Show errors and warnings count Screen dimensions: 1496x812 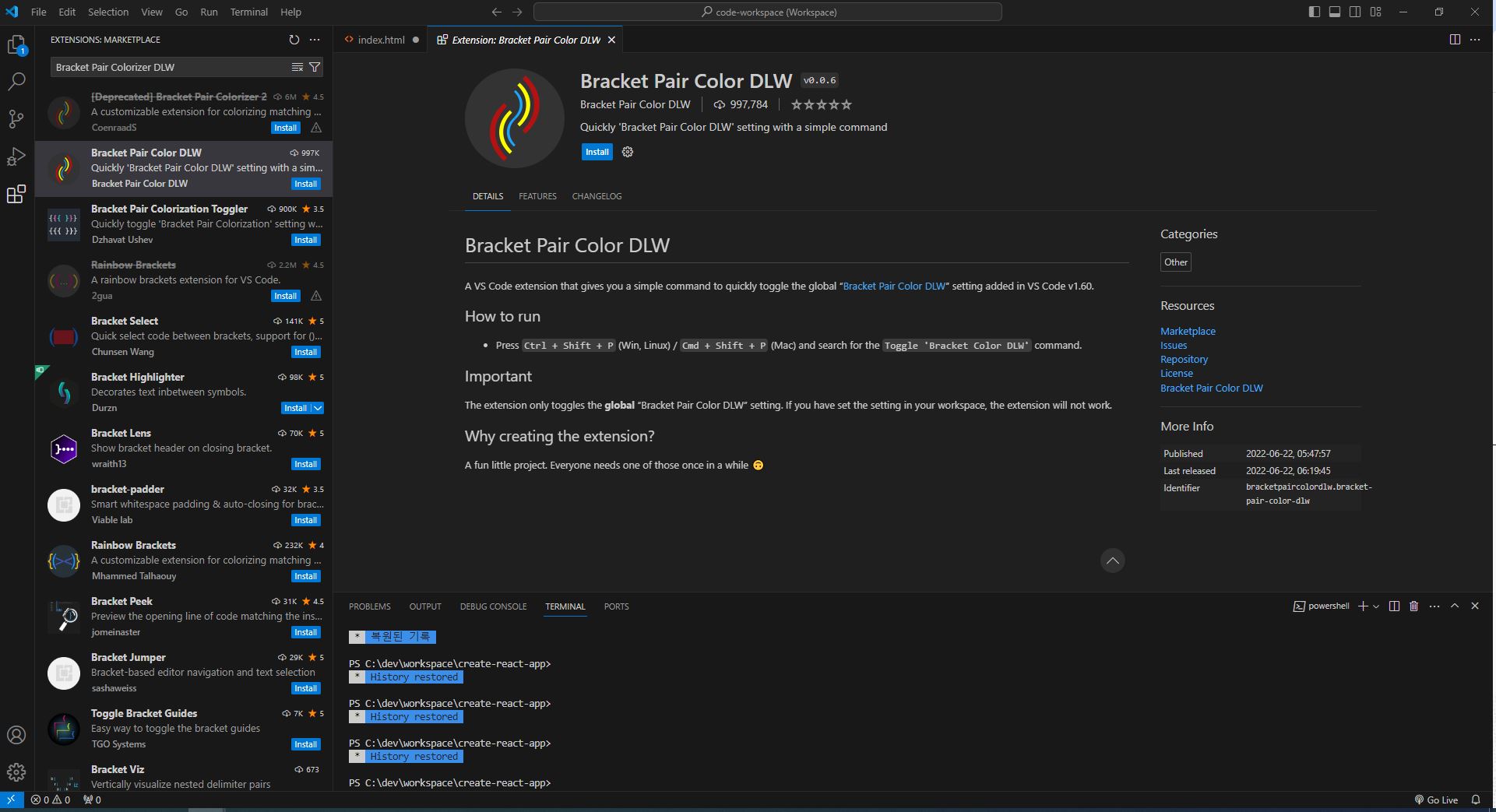51,800
